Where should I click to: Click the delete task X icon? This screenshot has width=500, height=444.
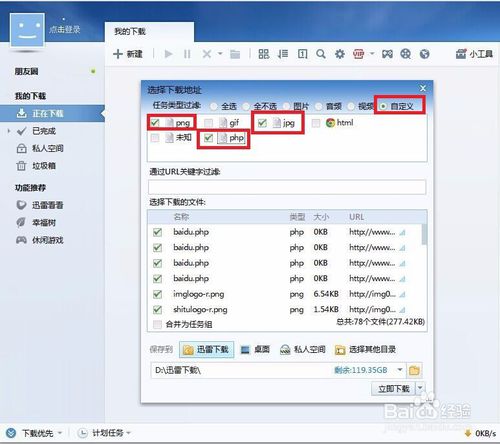[207, 54]
